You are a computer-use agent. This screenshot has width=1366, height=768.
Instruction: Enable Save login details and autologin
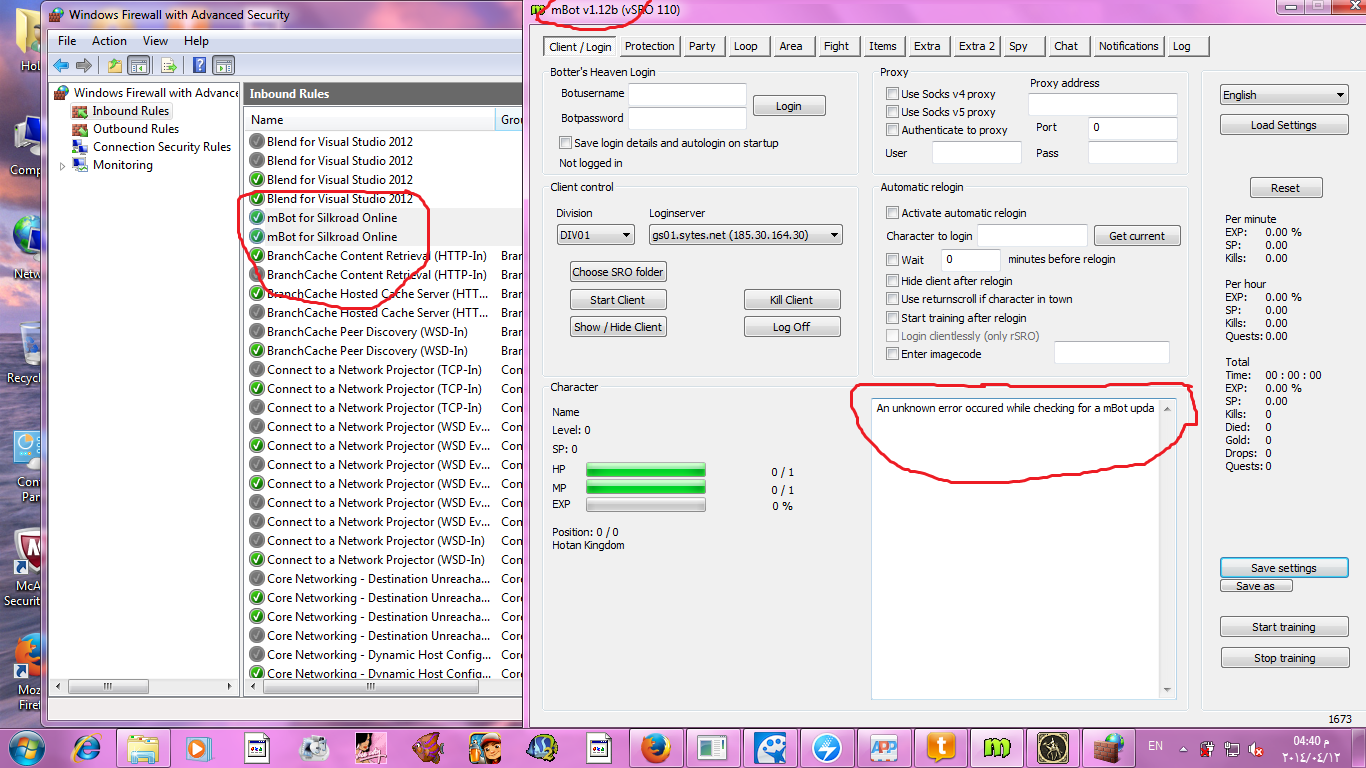coord(566,143)
